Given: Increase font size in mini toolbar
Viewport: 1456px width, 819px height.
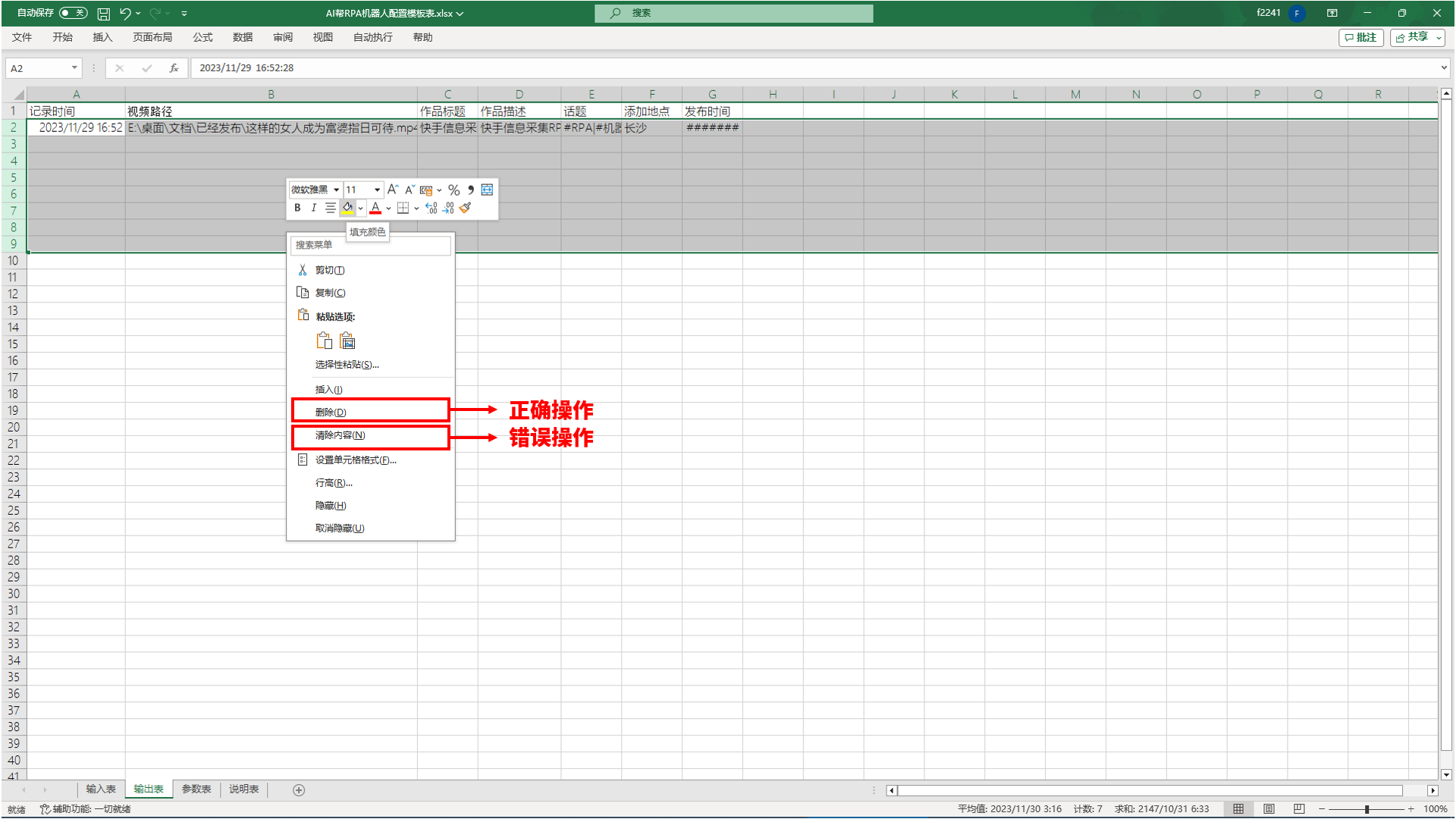Looking at the screenshot, I should pos(392,190).
